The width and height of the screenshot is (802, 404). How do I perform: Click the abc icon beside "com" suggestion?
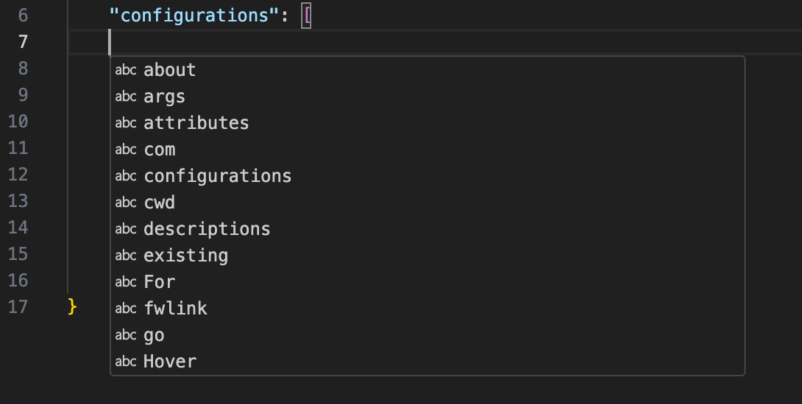[125, 150]
